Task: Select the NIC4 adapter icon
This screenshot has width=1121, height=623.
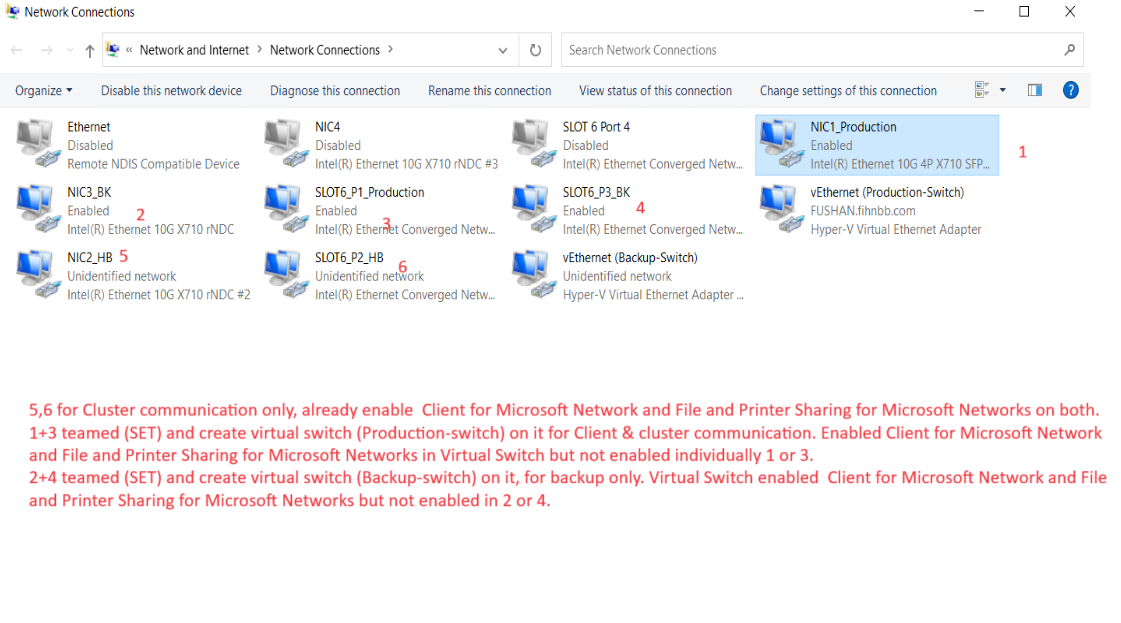Action: 286,144
